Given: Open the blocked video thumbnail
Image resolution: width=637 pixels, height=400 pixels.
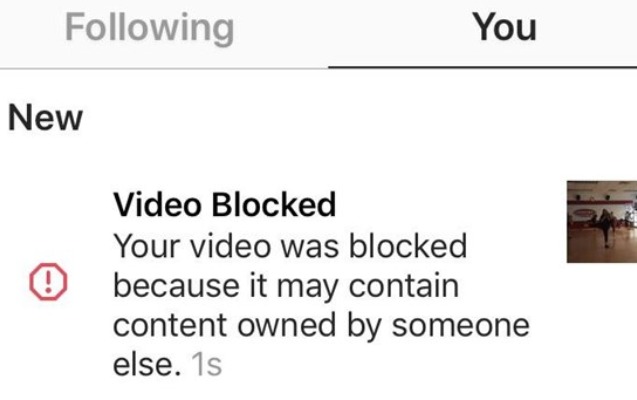Looking at the screenshot, I should [602, 222].
